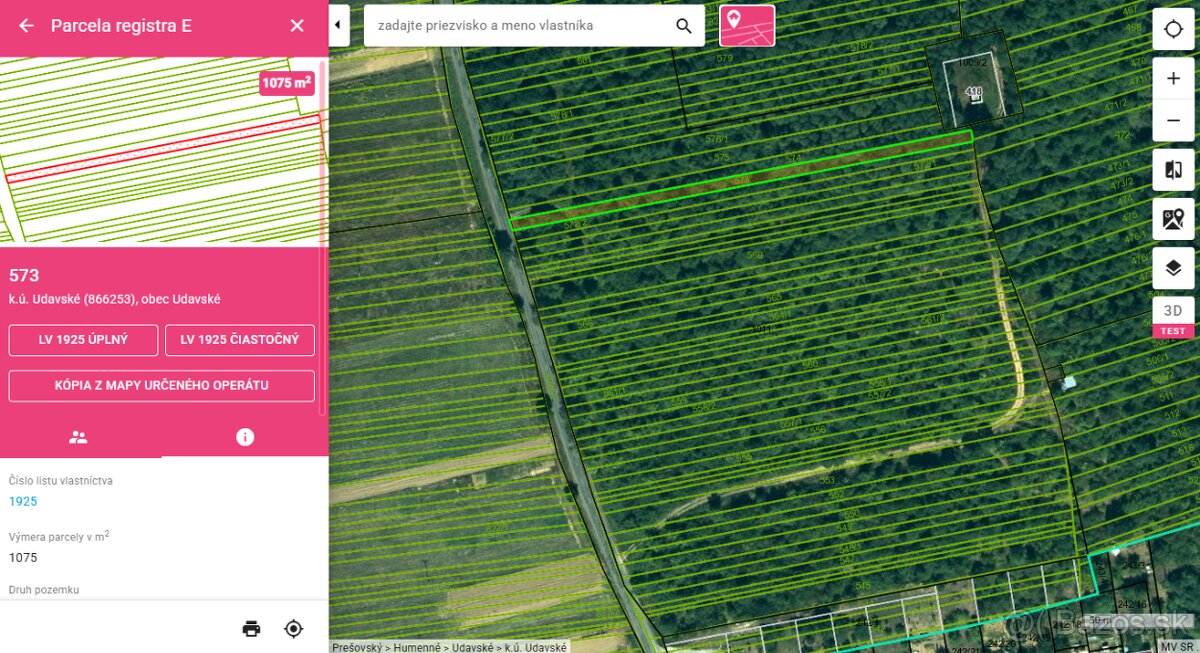Switch to the parcel info tab
Image resolution: width=1200 pixels, height=653 pixels.
[x=245, y=437]
